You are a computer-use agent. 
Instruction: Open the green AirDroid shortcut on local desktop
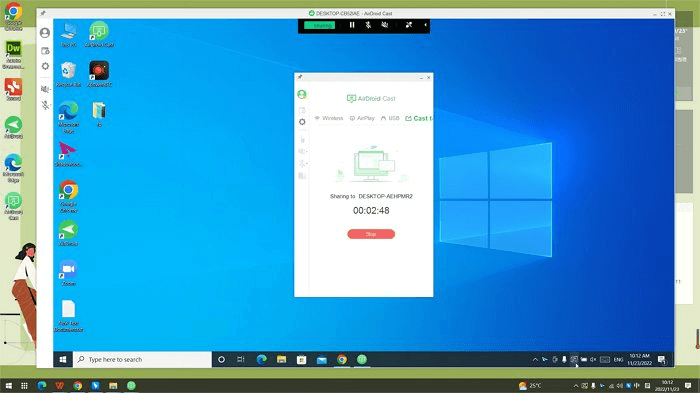pyautogui.click(x=13, y=127)
